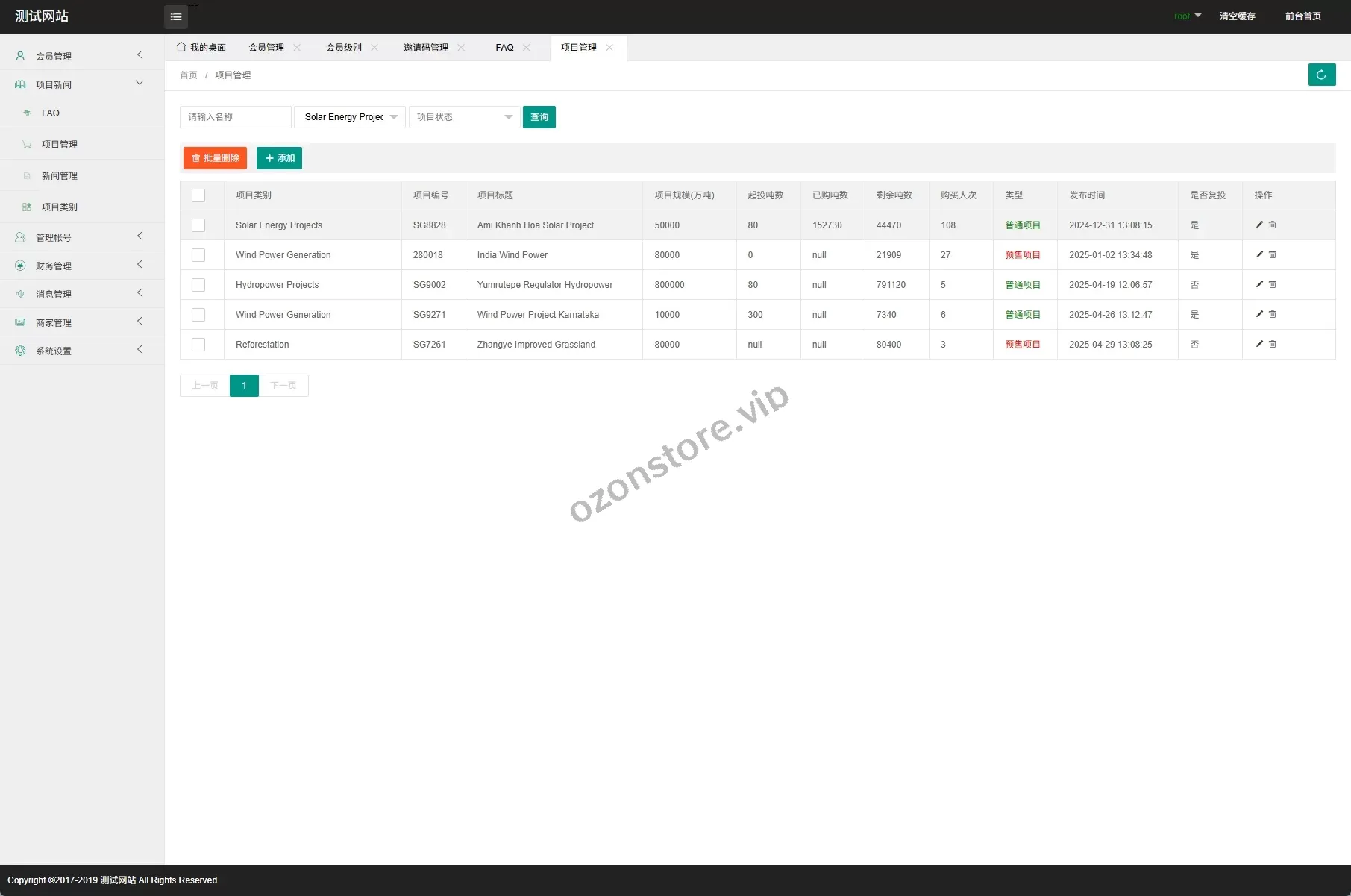Open the Solar Energy Projects category dropdown
This screenshot has width=1351, height=896.
point(350,117)
